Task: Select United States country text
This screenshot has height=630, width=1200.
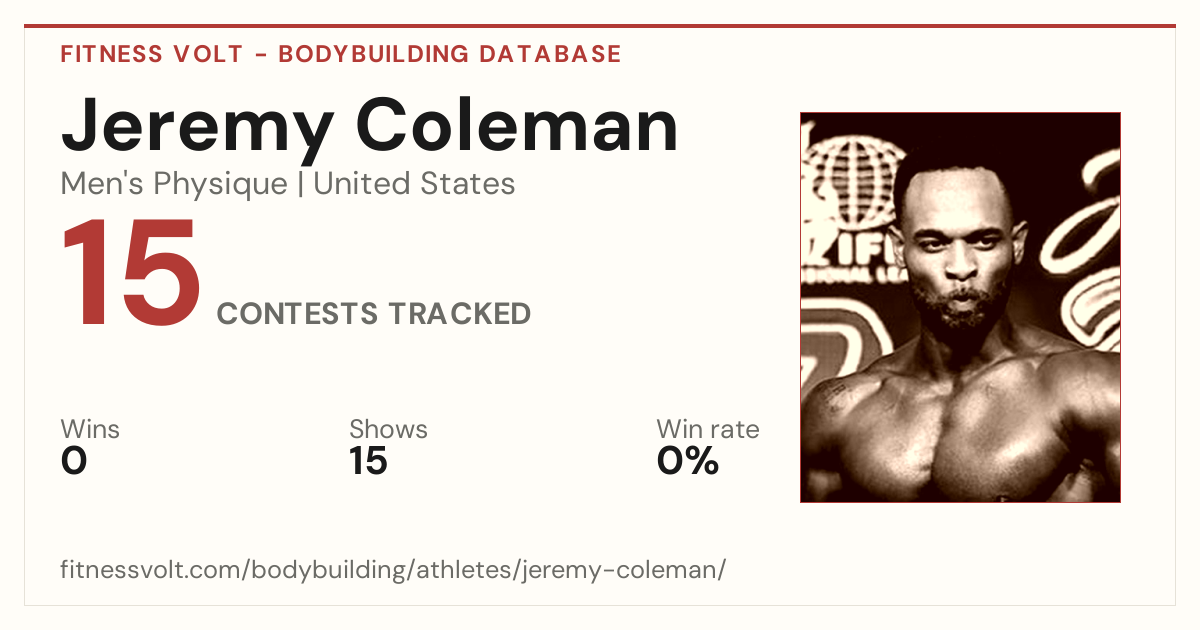Action: click(414, 184)
